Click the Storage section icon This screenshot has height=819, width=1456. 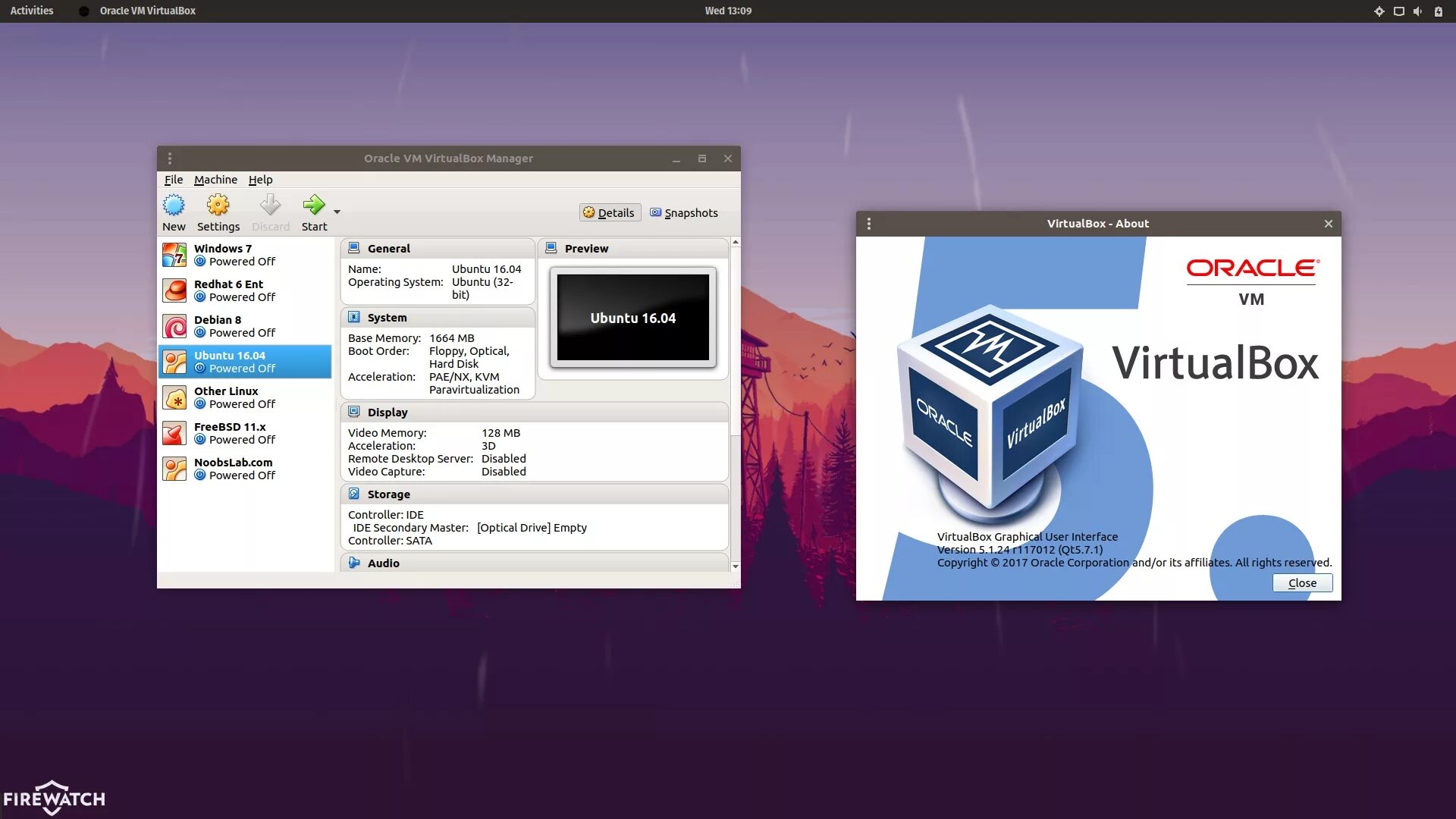(x=354, y=494)
